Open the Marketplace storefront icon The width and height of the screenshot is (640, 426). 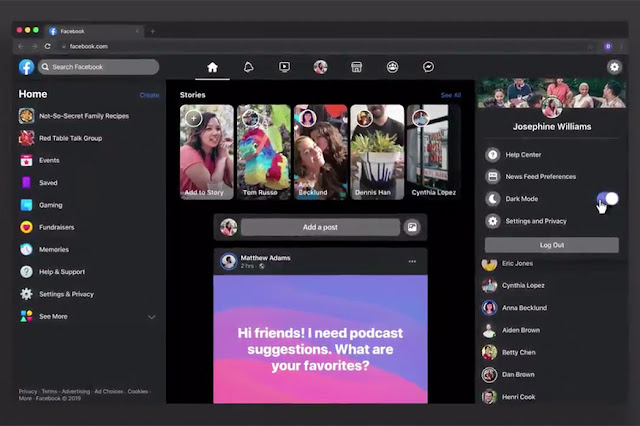click(356, 67)
